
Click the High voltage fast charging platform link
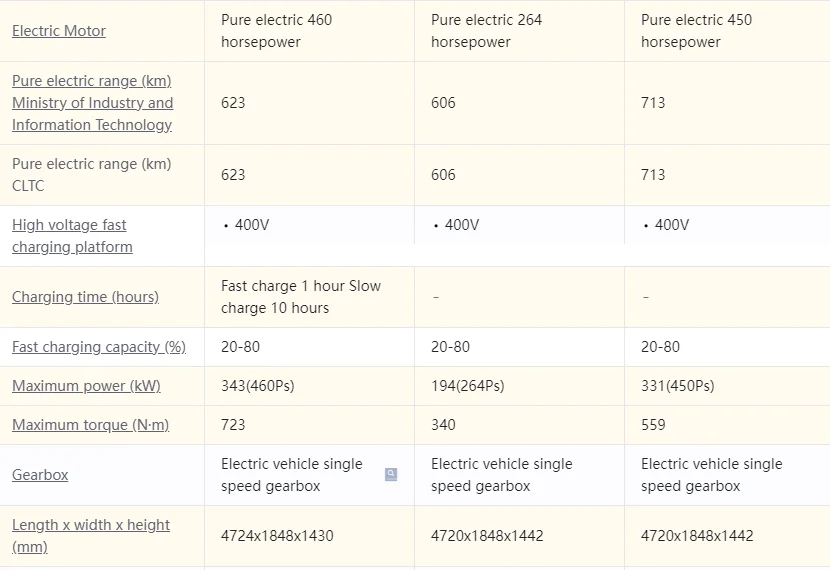(71, 236)
